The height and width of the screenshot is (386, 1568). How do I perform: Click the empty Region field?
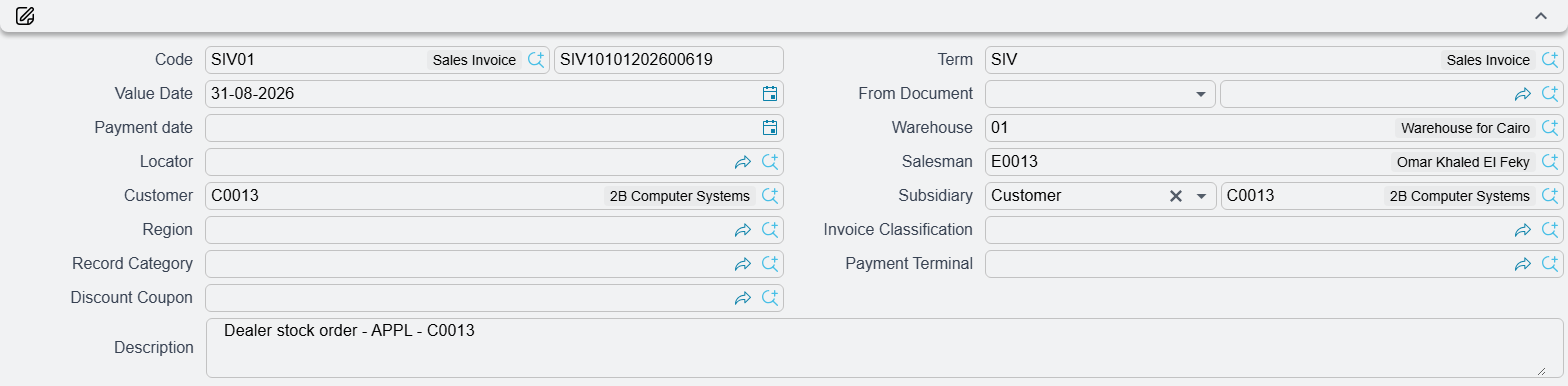pyautogui.click(x=494, y=230)
